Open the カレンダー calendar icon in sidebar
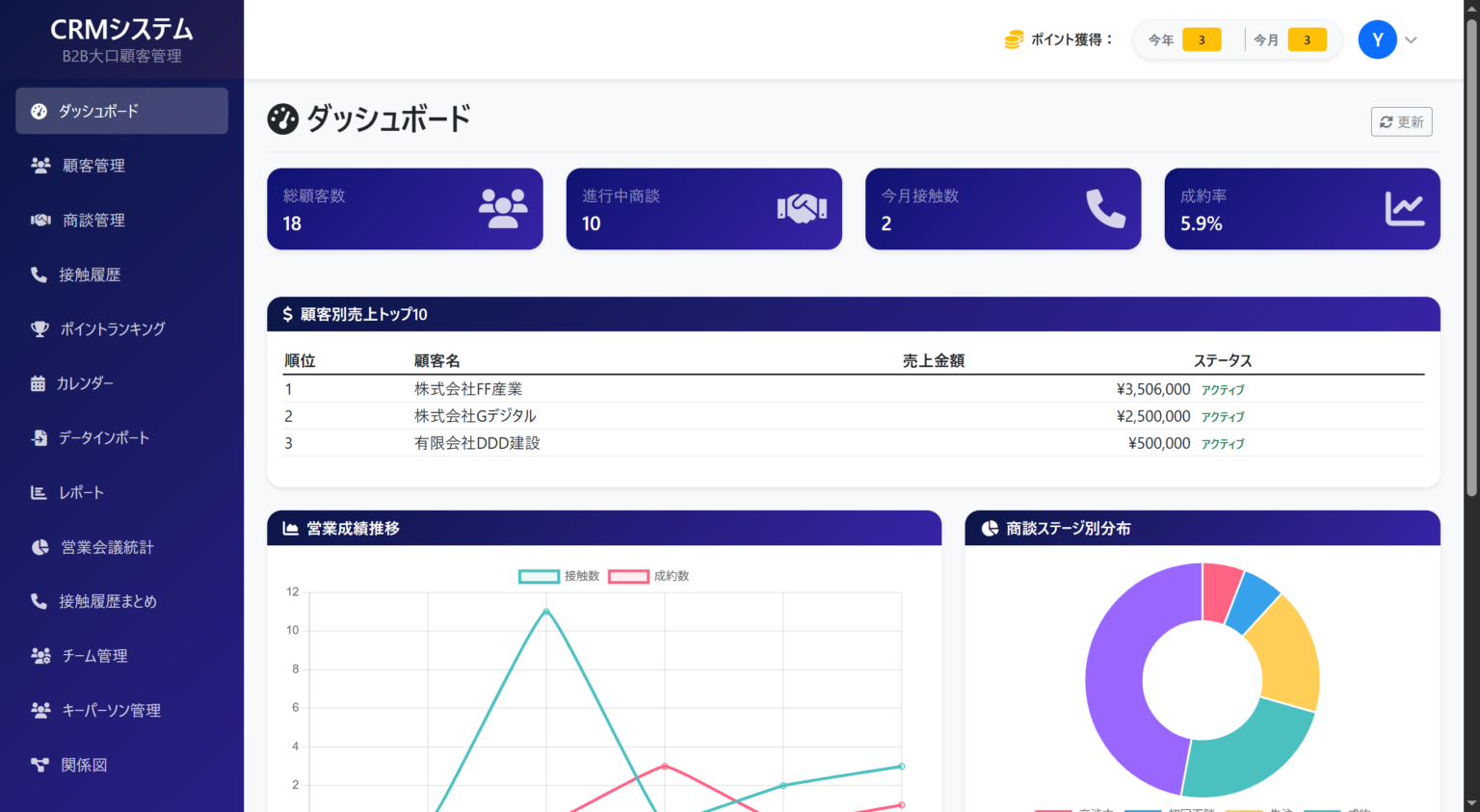1480x812 pixels. (x=40, y=382)
